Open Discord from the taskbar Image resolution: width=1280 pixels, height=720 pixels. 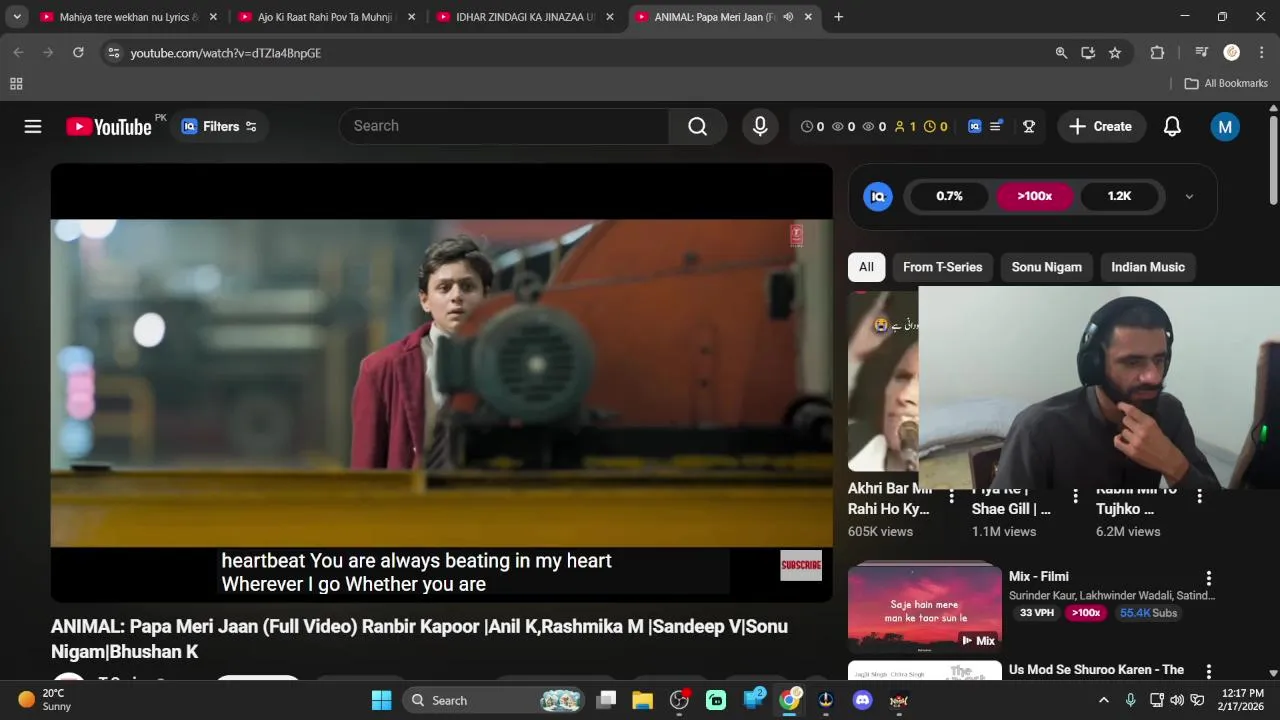click(862, 700)
